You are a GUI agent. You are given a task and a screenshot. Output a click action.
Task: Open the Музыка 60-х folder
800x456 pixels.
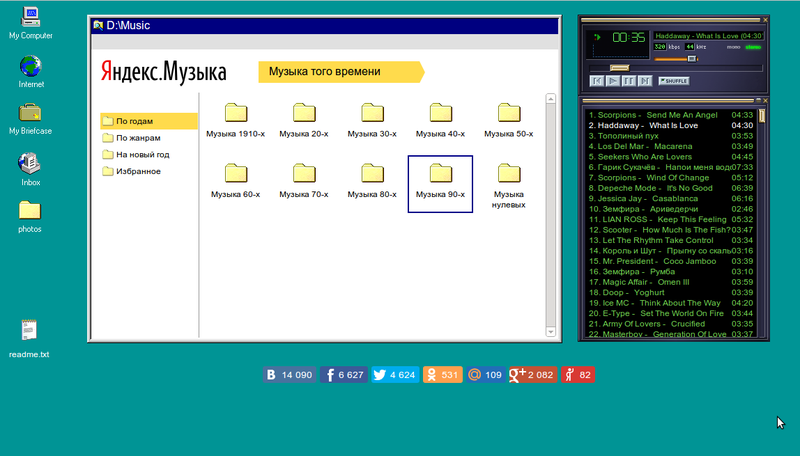[x=236, y=181]
